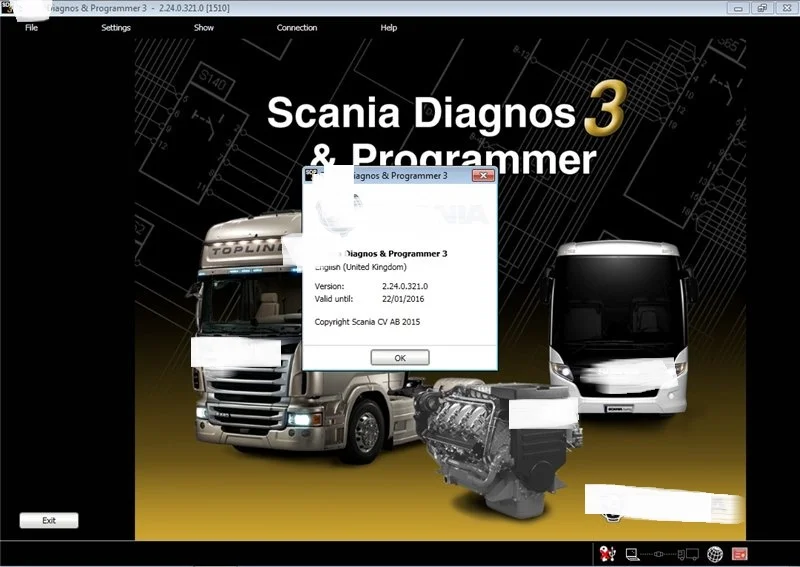The width and height of the screenshot is (800, 567).
Task: Open the Show menu
Action: click(x=204, y=28)
